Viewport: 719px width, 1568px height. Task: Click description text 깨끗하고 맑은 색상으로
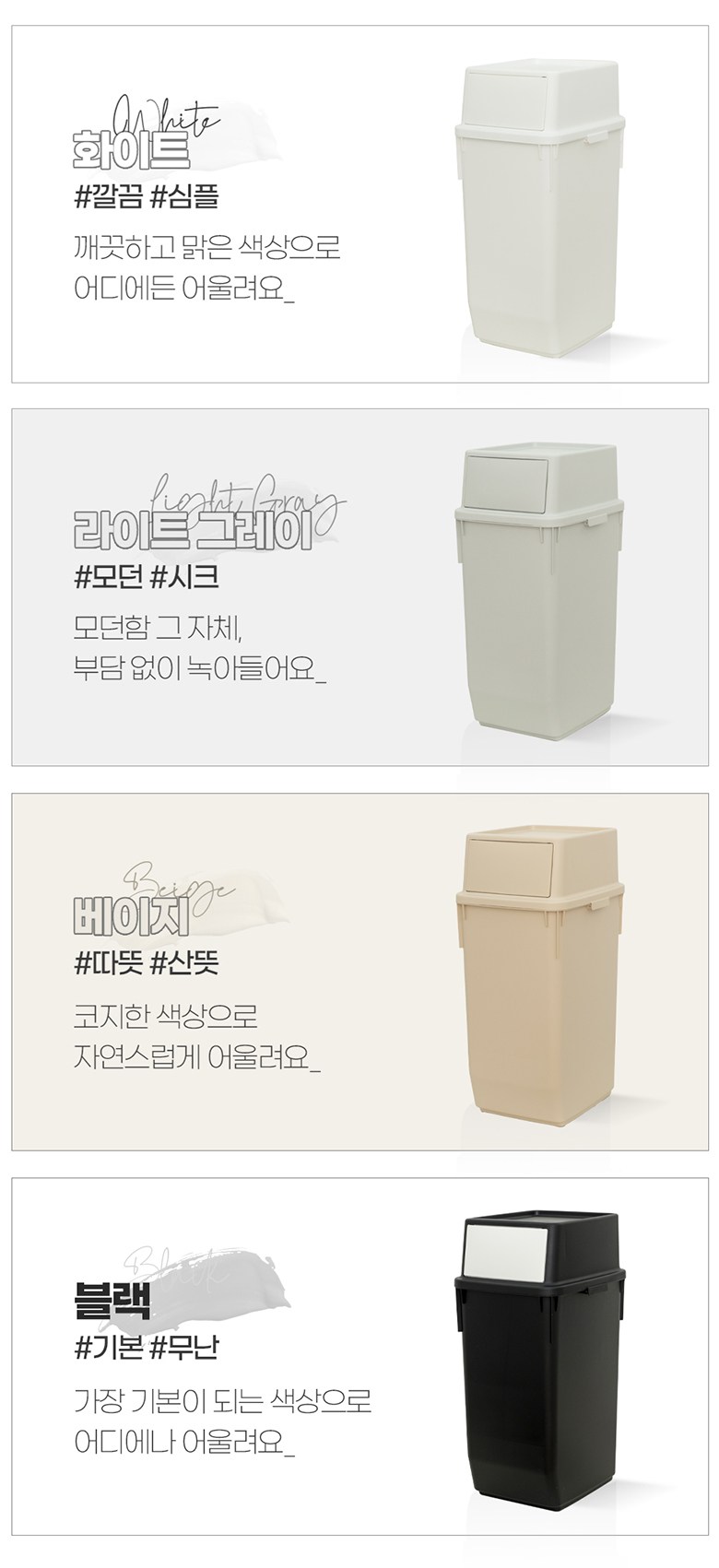click(207, 249)
